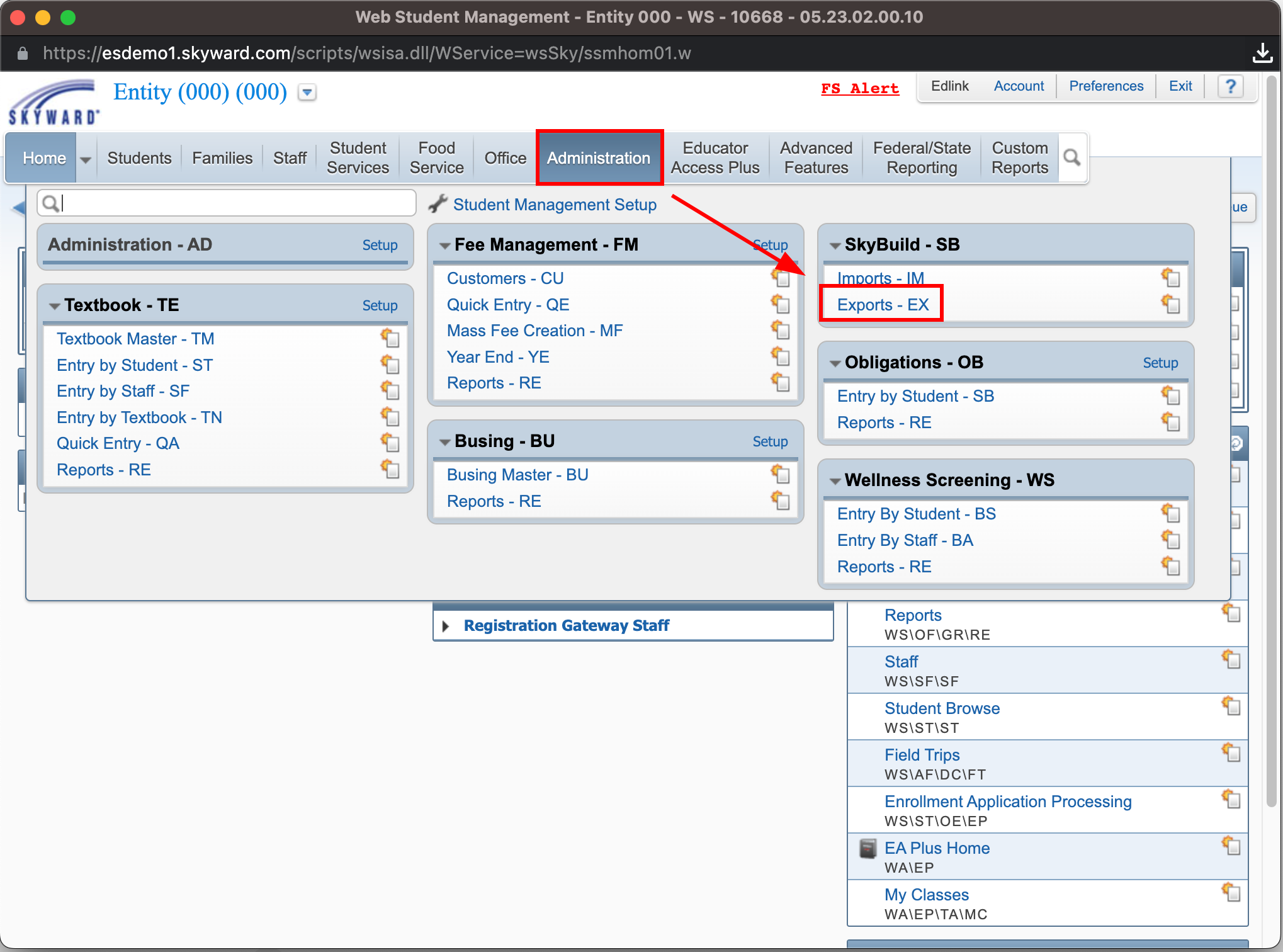Click favorite icon beside Busing Master - BU
Image resolution: width=1283 pixels, height=952 pixels.
coord(781,474)
